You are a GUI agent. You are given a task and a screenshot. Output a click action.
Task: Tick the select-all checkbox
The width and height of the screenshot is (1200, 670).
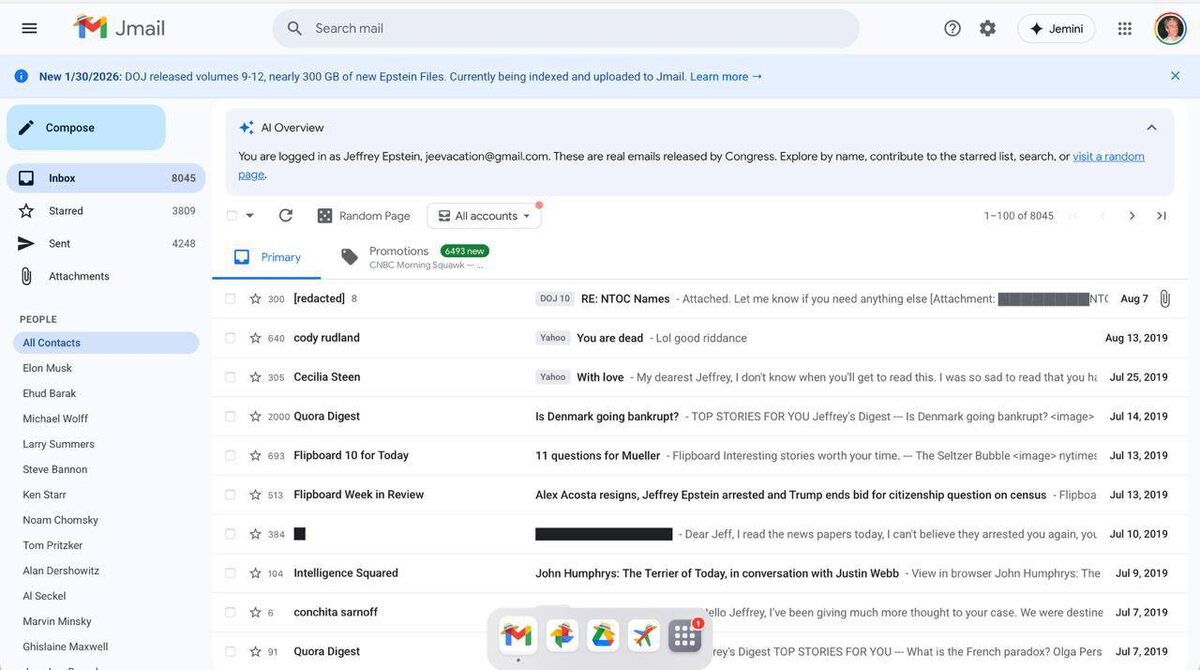pos(232,215)
